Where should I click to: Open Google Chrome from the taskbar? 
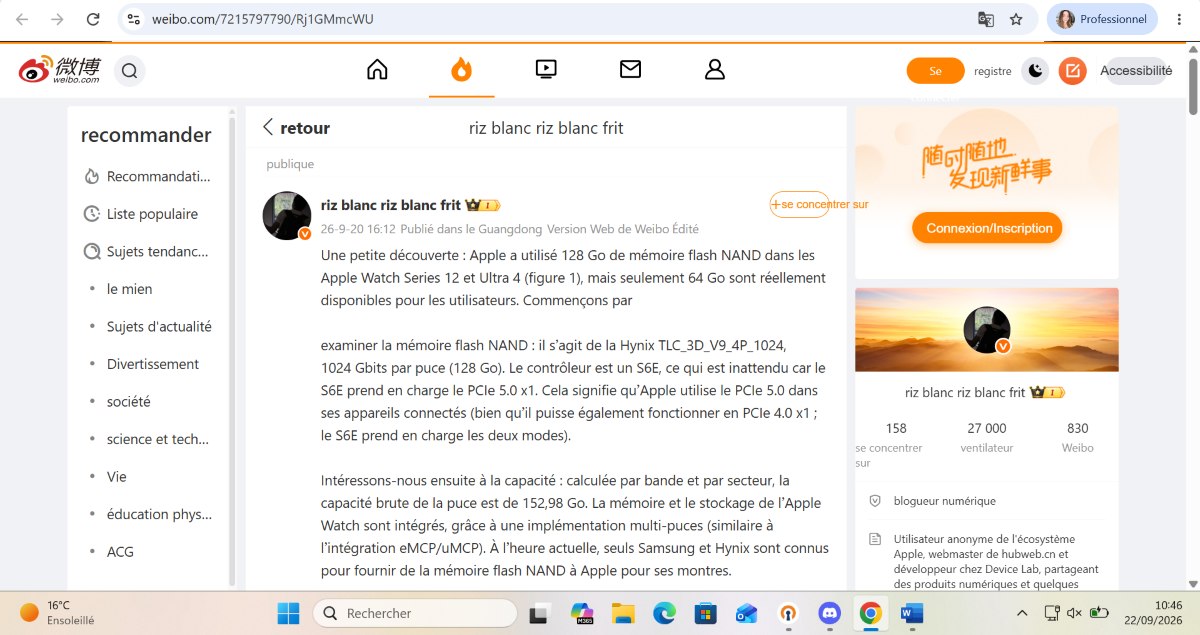point(870,612)
